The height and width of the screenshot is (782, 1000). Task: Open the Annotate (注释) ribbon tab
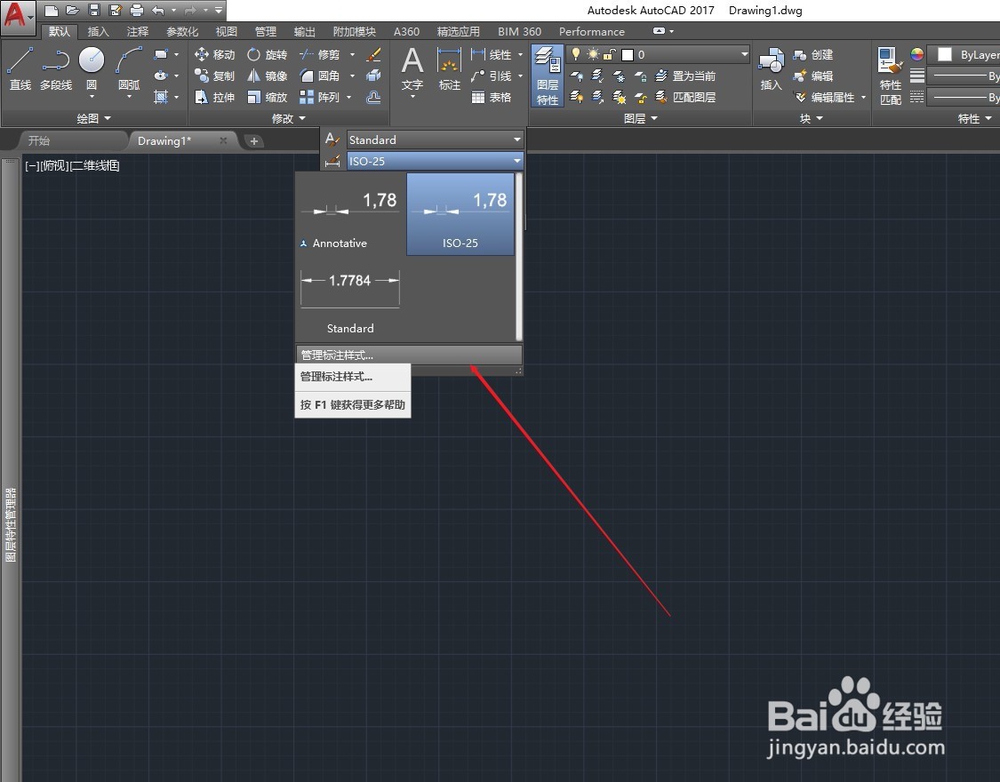137,31
